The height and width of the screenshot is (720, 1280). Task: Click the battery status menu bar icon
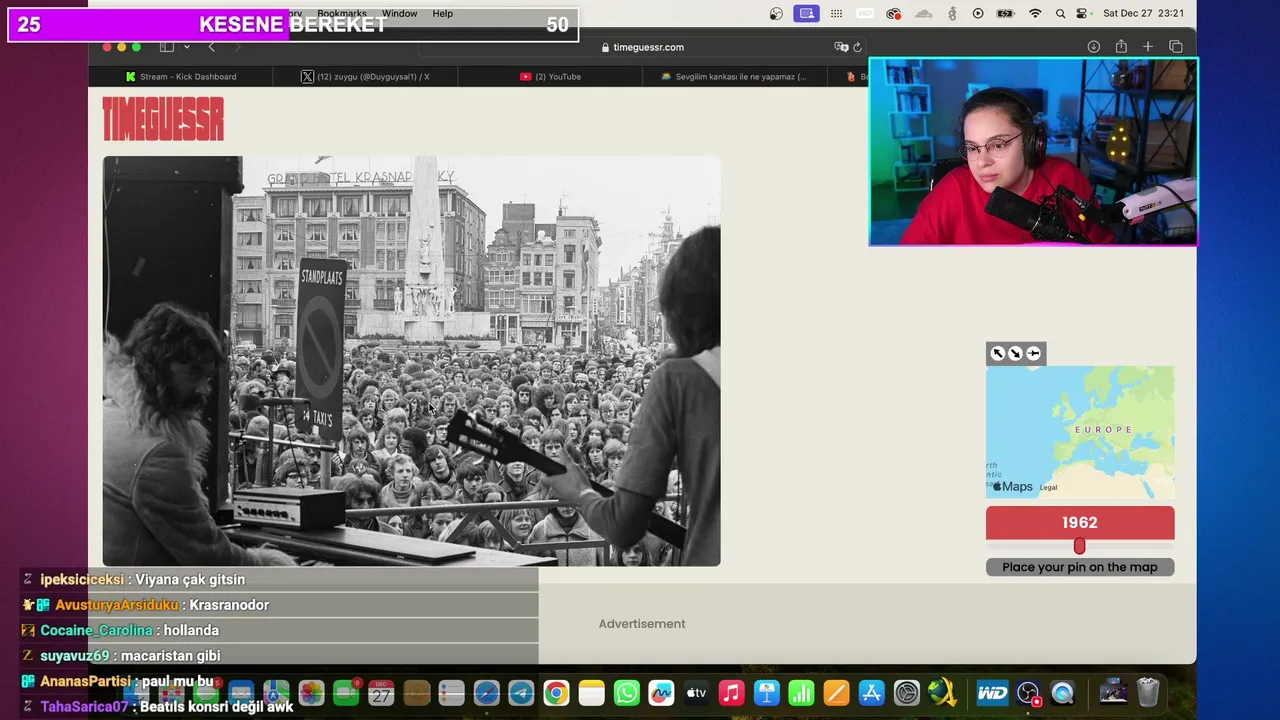click(1006, 13)
